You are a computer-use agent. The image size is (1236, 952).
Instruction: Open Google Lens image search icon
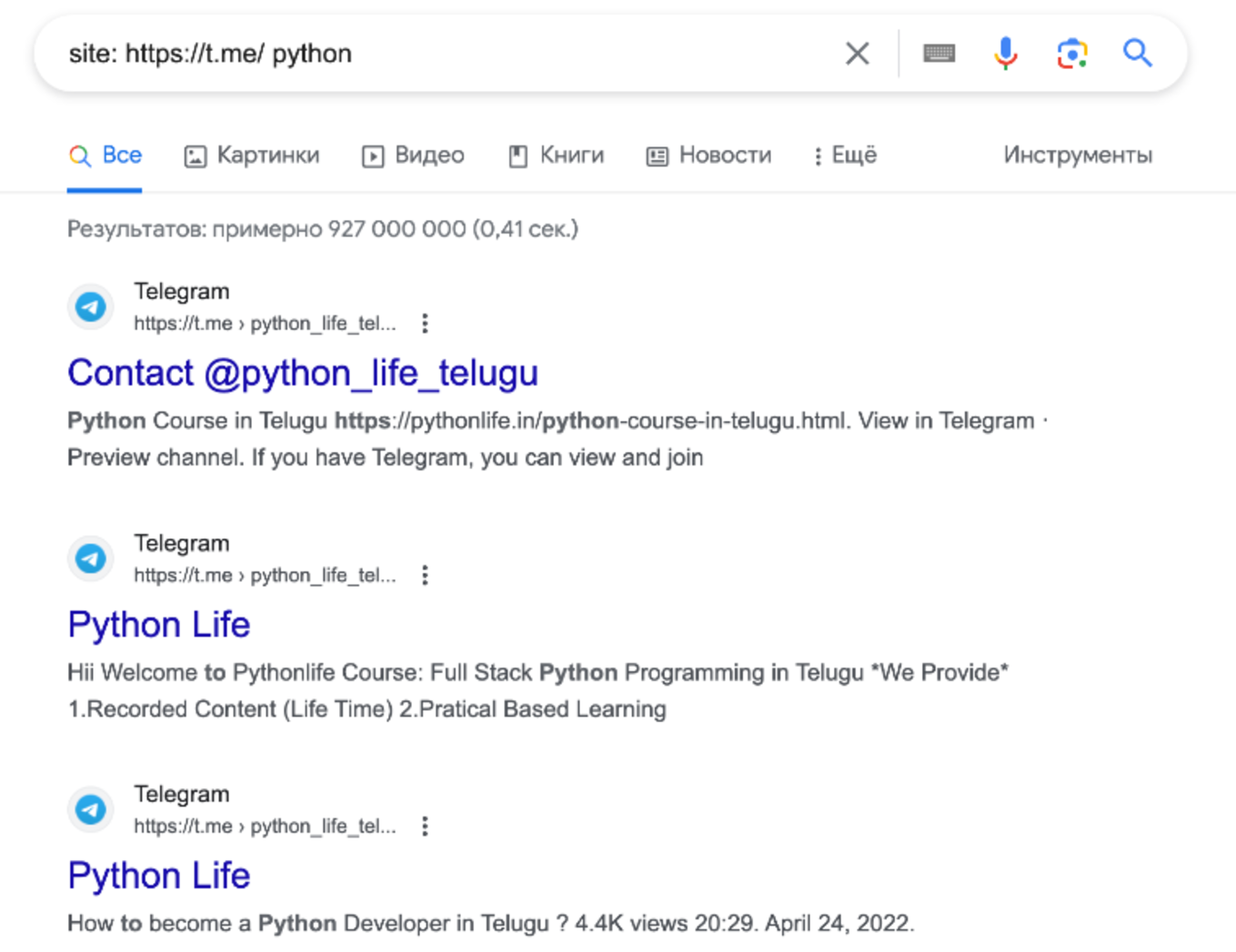click(x=1071, y=54)
